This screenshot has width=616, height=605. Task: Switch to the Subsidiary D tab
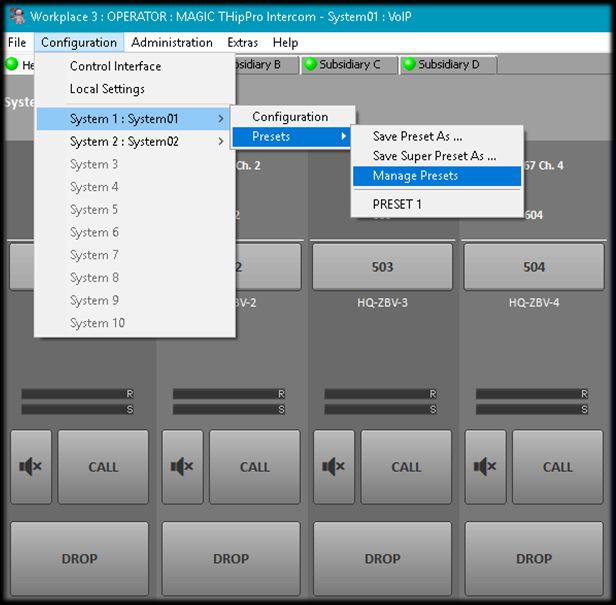(x=449, y=64)
